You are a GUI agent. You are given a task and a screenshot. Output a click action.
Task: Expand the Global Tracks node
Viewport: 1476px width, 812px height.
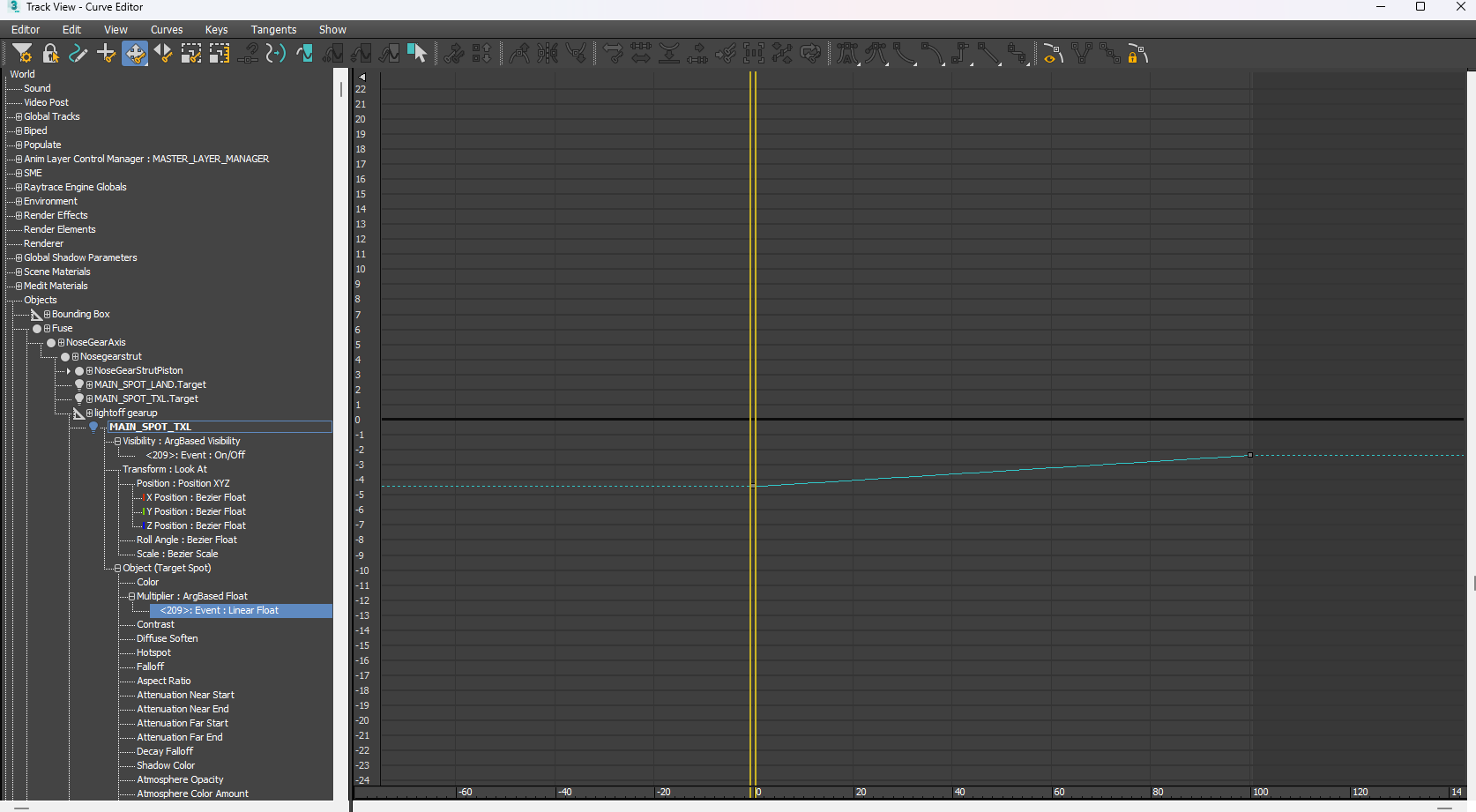tap(19, 116)
